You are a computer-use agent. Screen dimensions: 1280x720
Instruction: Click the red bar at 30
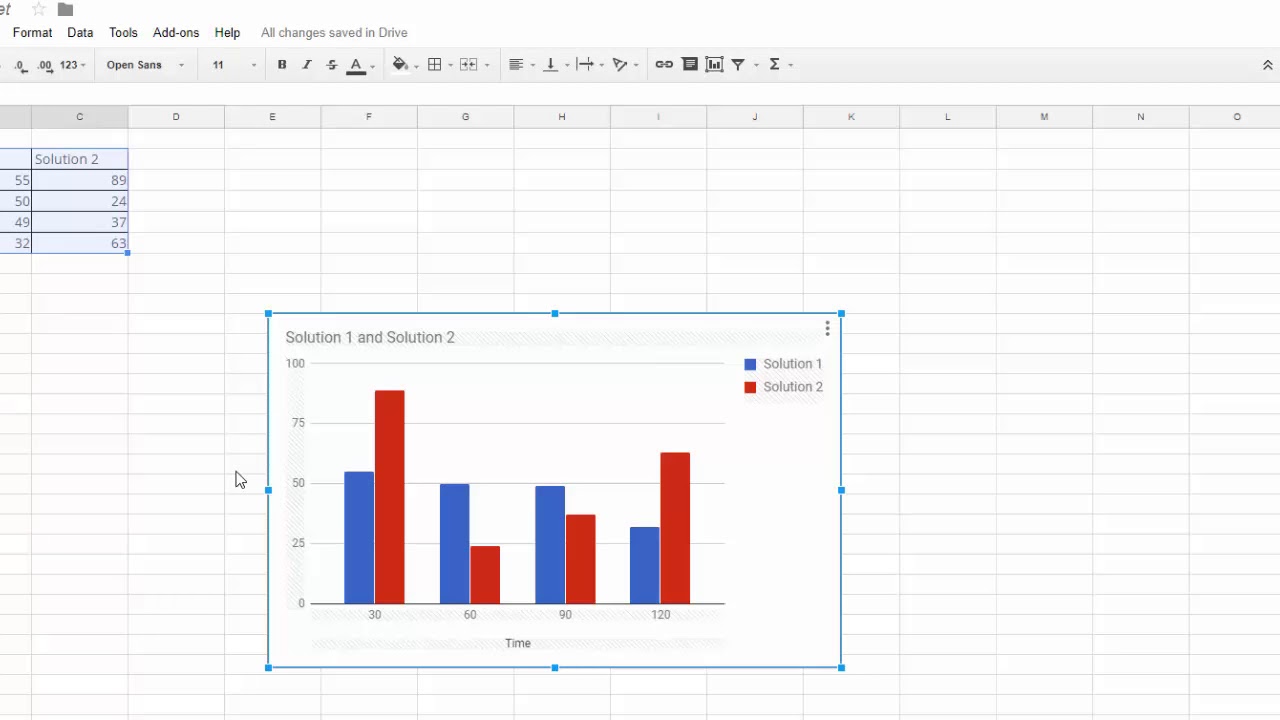click(390, 497)
